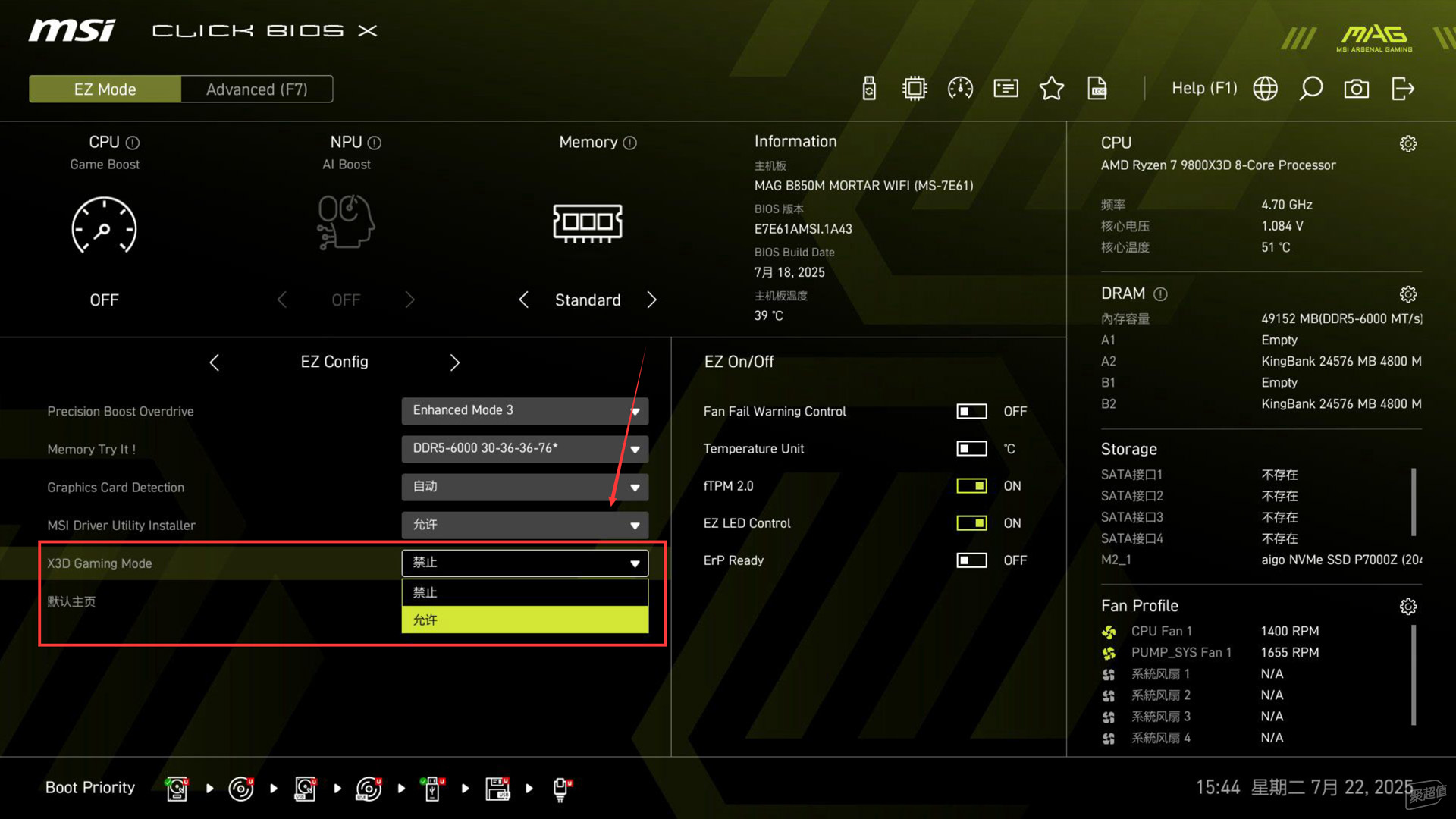Open Fan Profile settings gear
Image resolution: width=1456 pixels, height=819 pixels.
point(1408,607)
